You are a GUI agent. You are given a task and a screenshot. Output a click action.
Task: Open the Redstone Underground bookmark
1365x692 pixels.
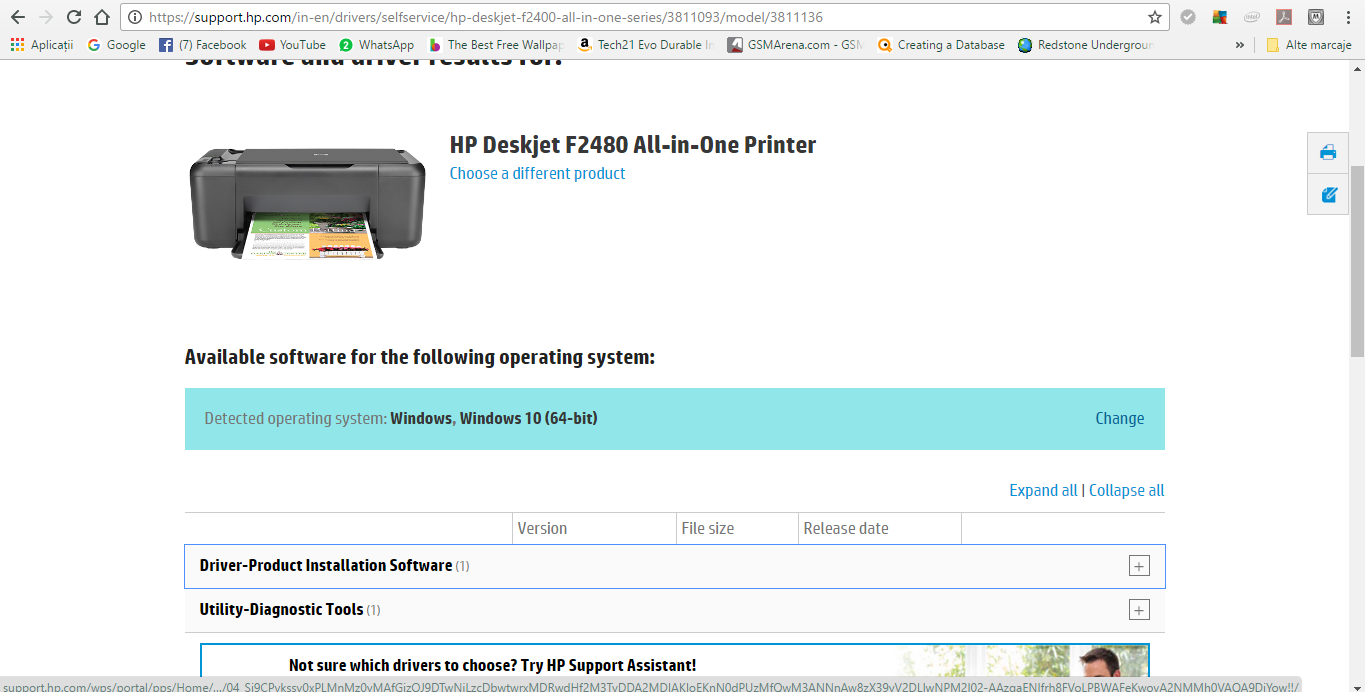click(x=1086, y=45)
